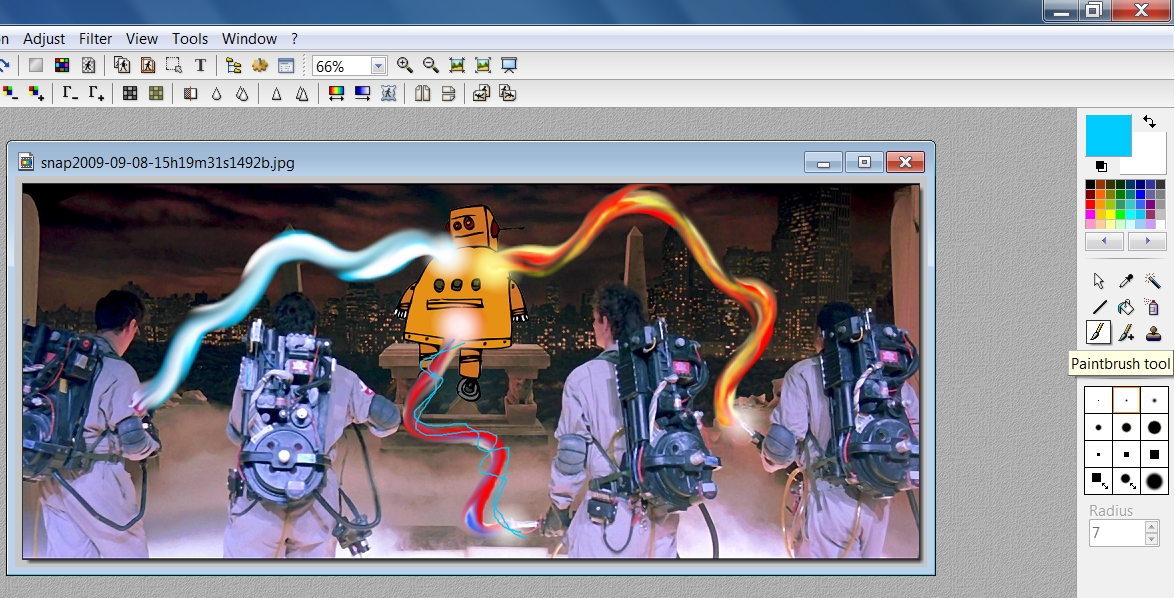Open the Image explorer folder-tree icon
The width and height of the screenshot is (1175, 598).
point(234,65)
